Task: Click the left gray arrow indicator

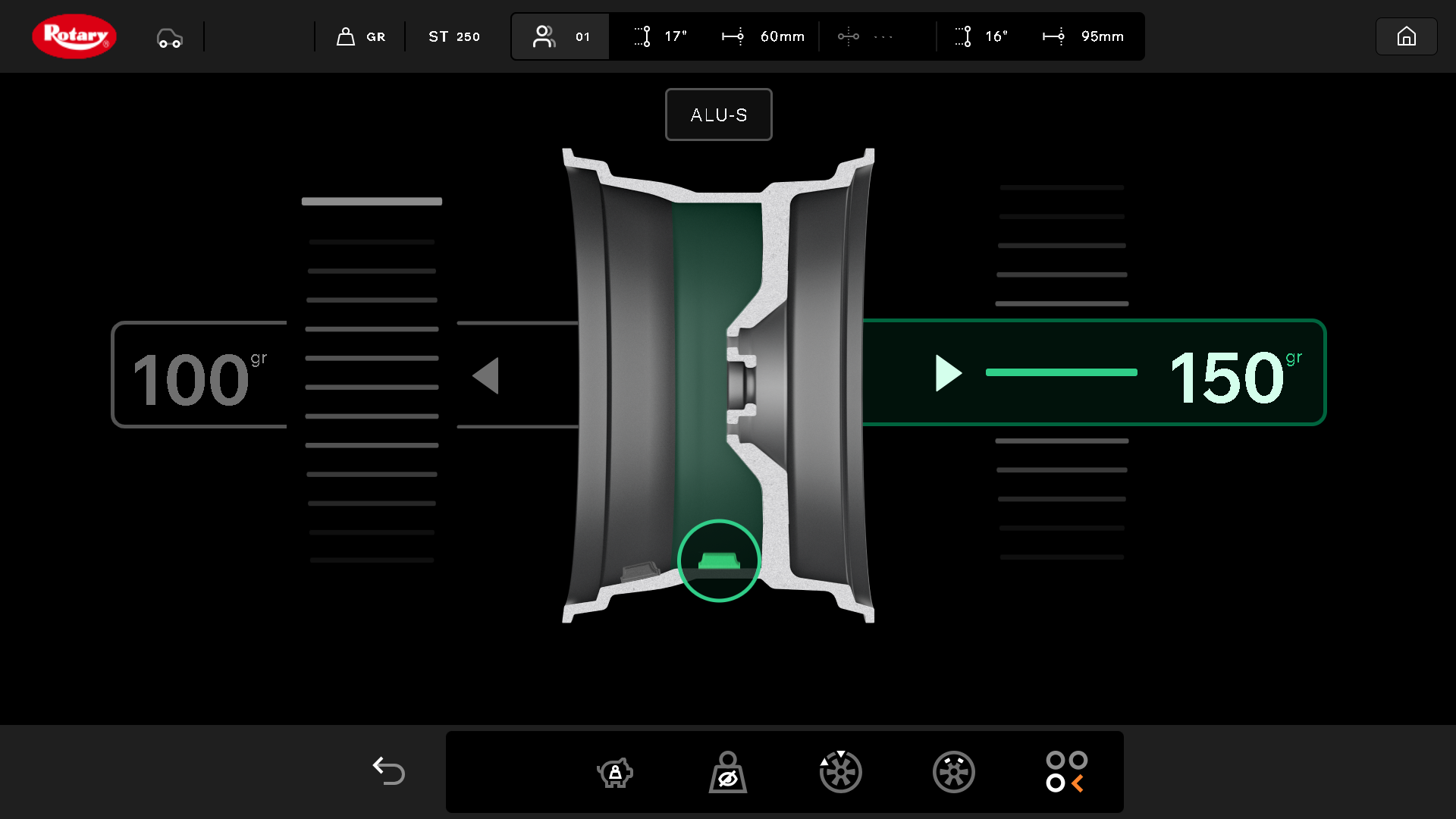Action: [485, 375]
